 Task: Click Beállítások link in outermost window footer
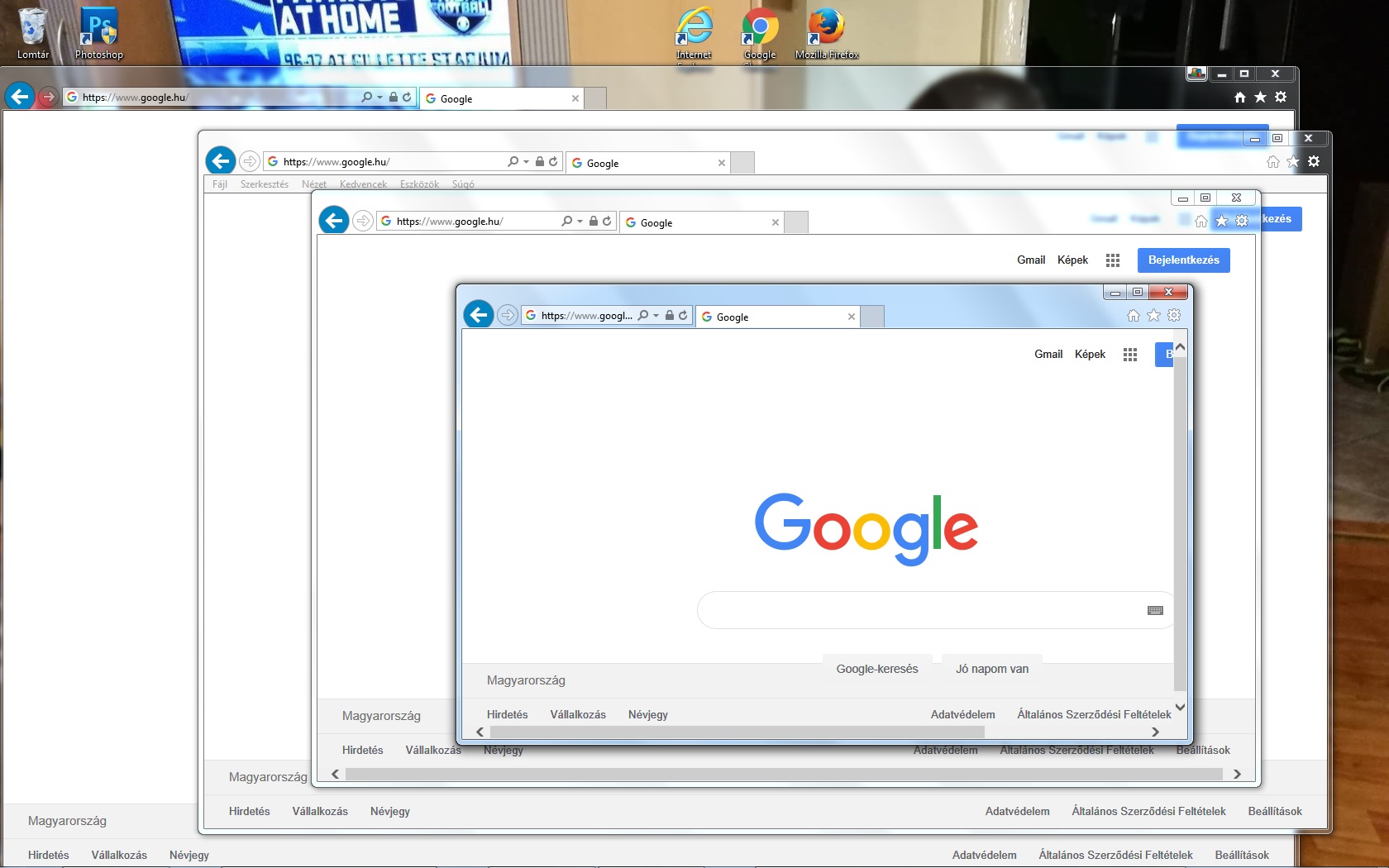[x=1242, y=856]
